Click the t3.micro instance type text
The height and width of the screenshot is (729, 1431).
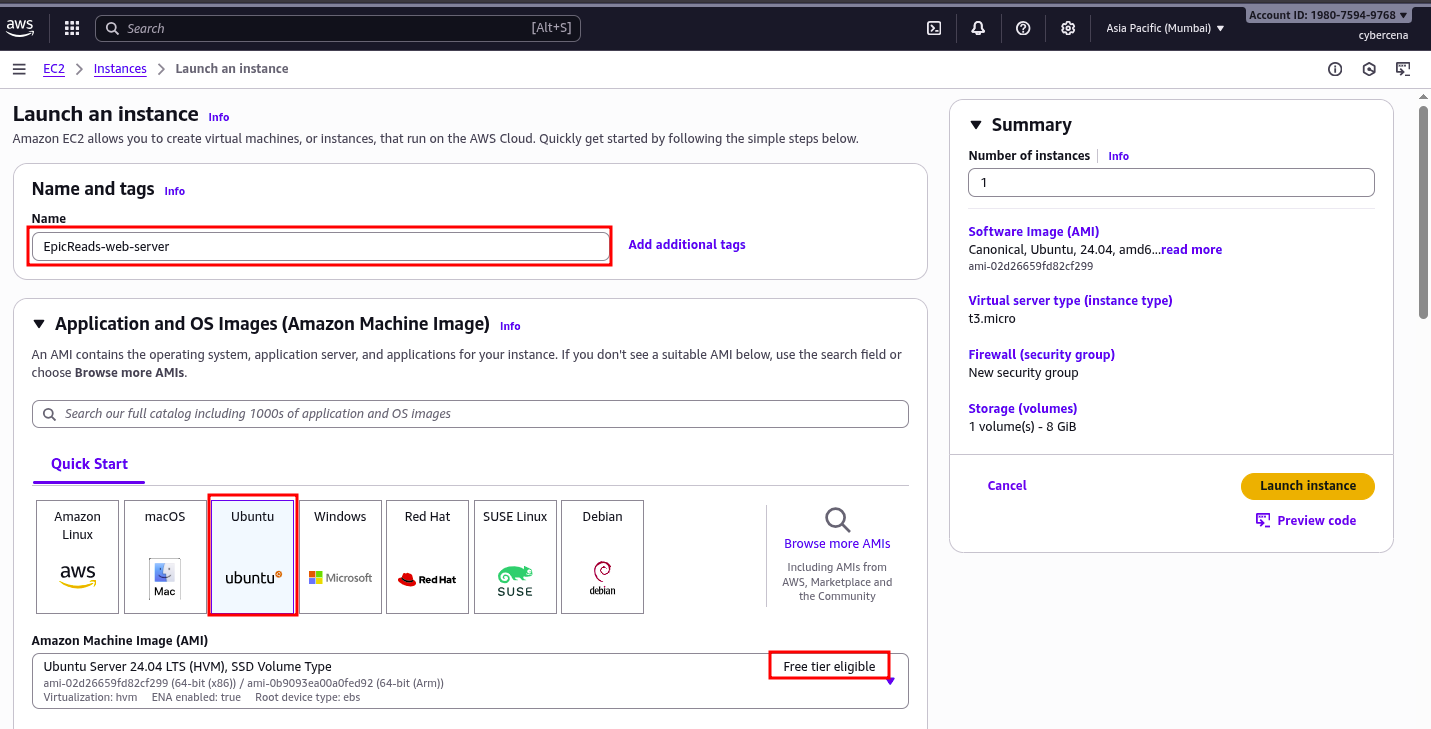coord(992,319)
